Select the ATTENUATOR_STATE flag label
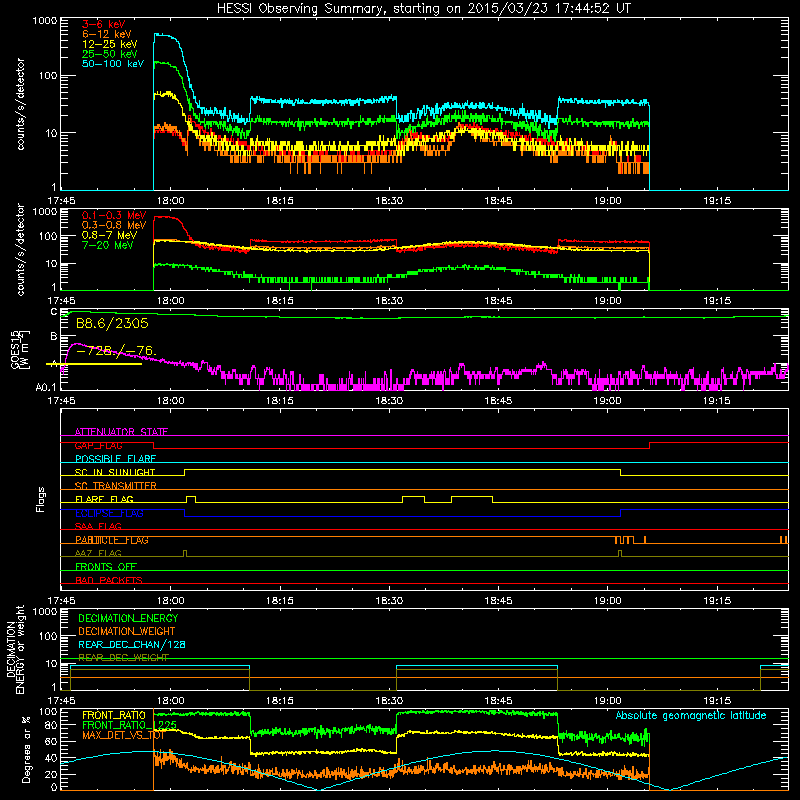 tap(121, 432)
